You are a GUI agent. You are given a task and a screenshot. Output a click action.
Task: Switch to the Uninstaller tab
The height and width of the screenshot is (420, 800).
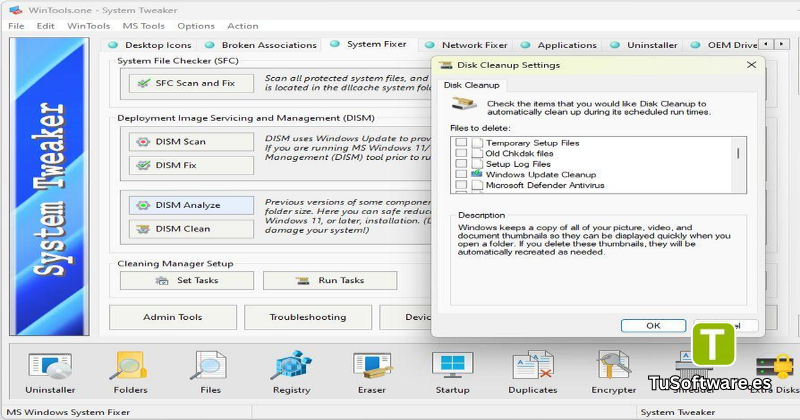pyautogui.click(x=644, y=45)
